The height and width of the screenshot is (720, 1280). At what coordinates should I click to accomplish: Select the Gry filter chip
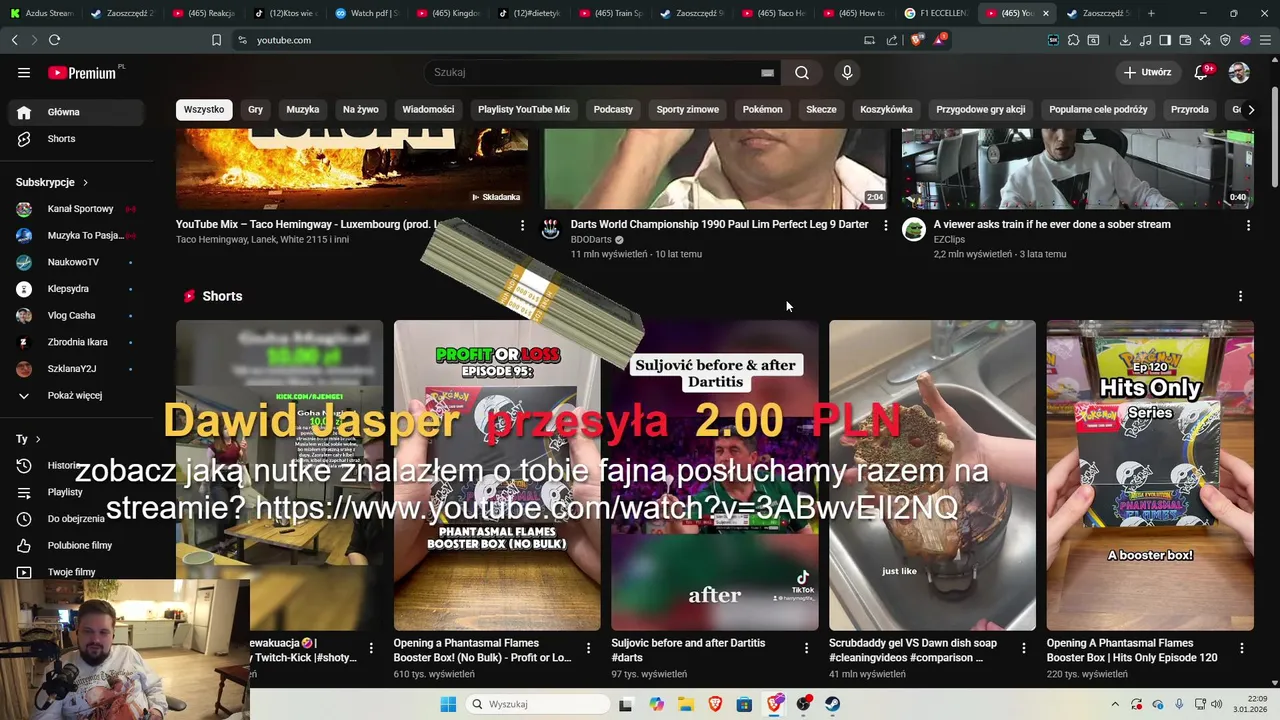256,109
